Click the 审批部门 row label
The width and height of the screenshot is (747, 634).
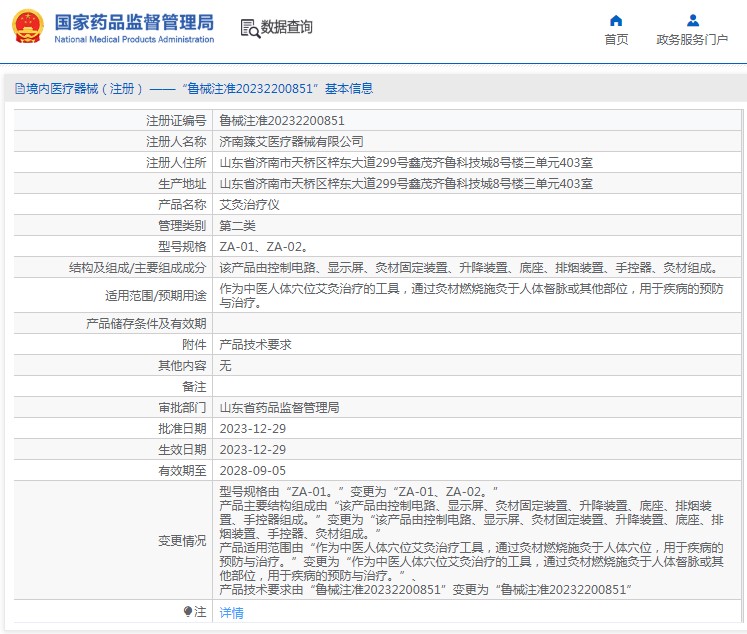tap(182, 407)
